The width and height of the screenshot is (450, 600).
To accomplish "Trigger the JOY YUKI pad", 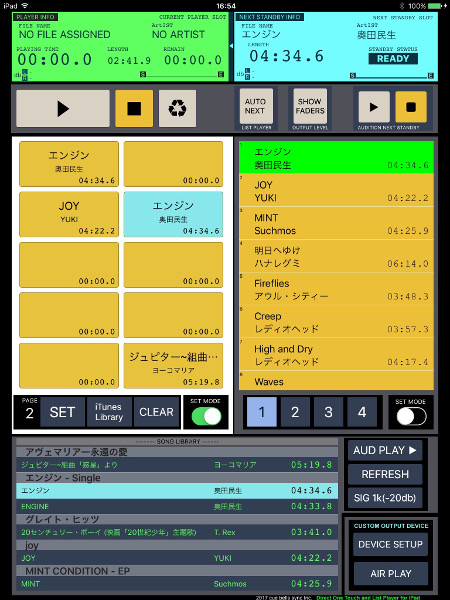I will click(69, 214).
